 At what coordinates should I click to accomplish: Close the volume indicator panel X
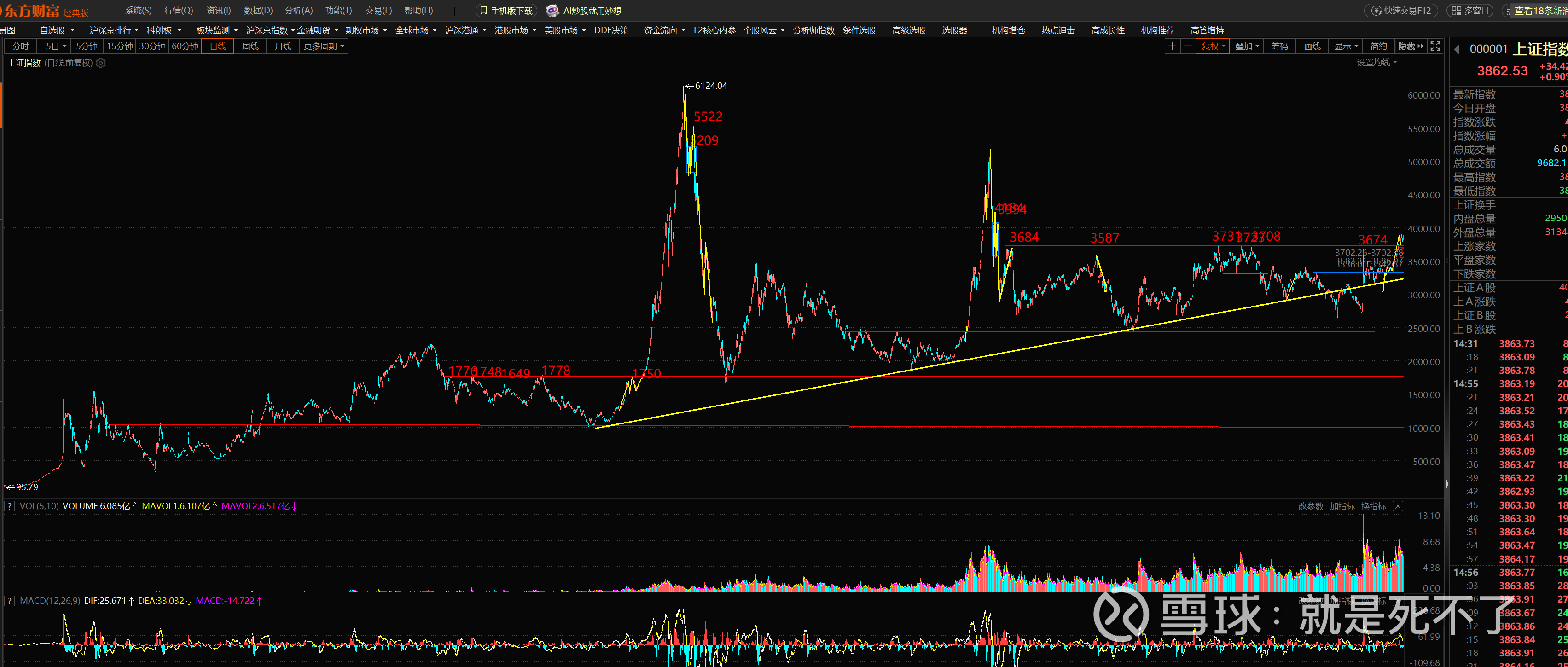pos(1398,506)
